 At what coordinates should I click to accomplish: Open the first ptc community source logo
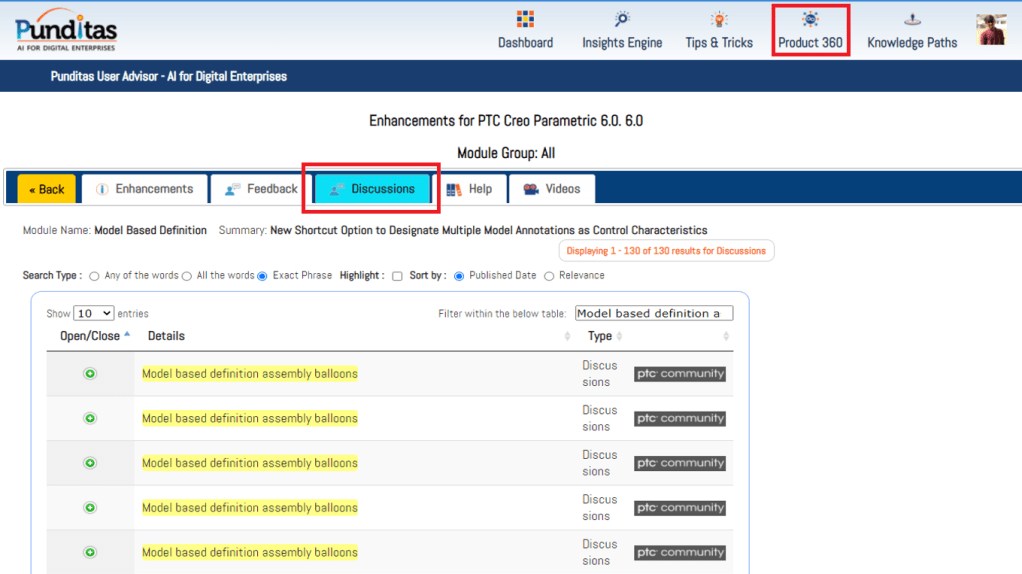(x=679, y=374)
